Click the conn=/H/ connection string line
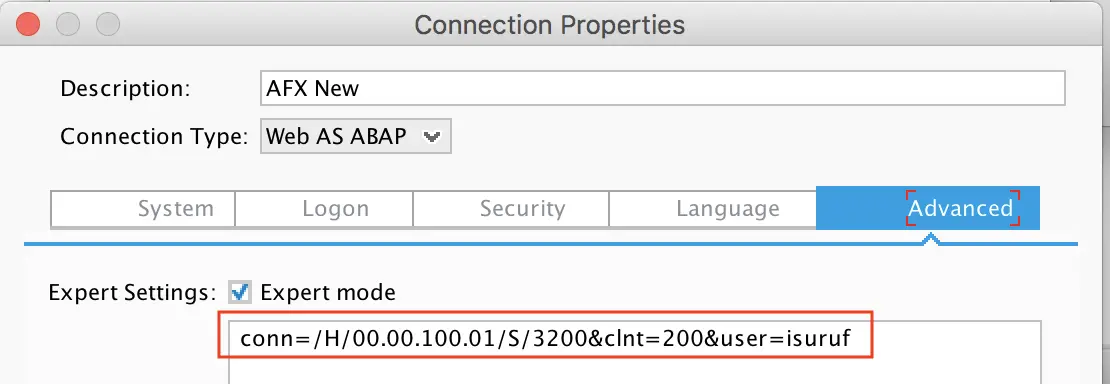 click(545, 341)
